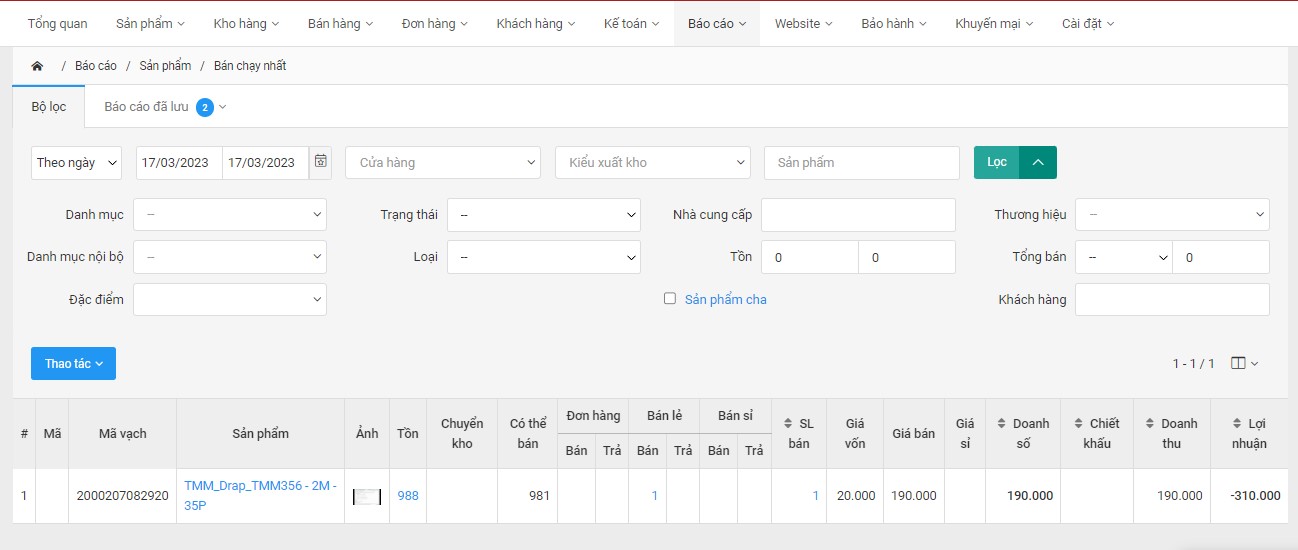The width and height of the screenshot is (1298, 550).
Task: Focus the Nhà cung cấp input field
Action: click(858, 214)
